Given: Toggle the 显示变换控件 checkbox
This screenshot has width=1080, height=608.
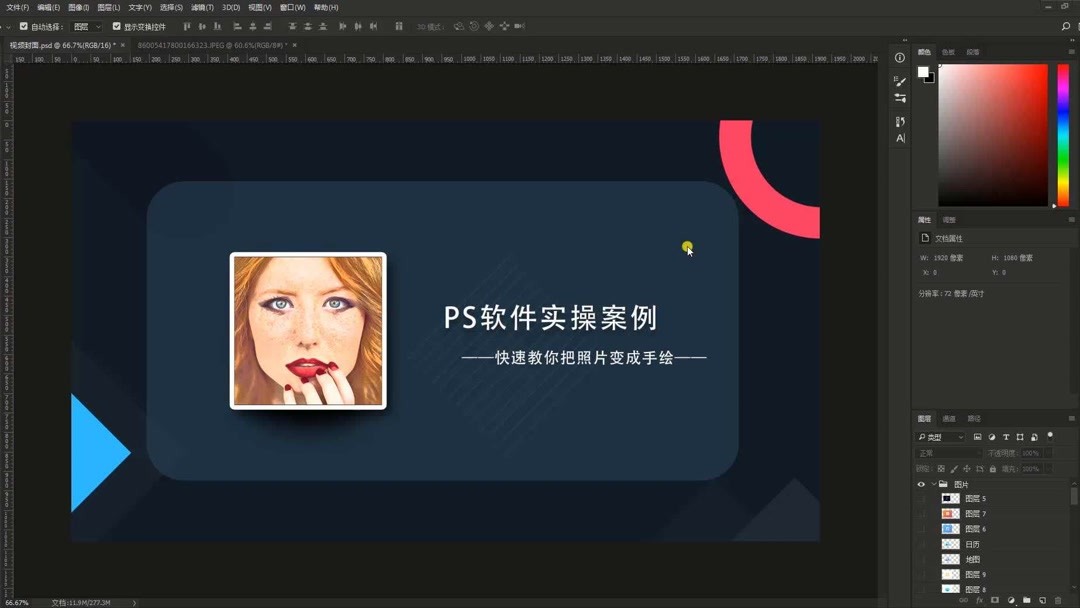Looking at the screenshot, I should [117, 26].
